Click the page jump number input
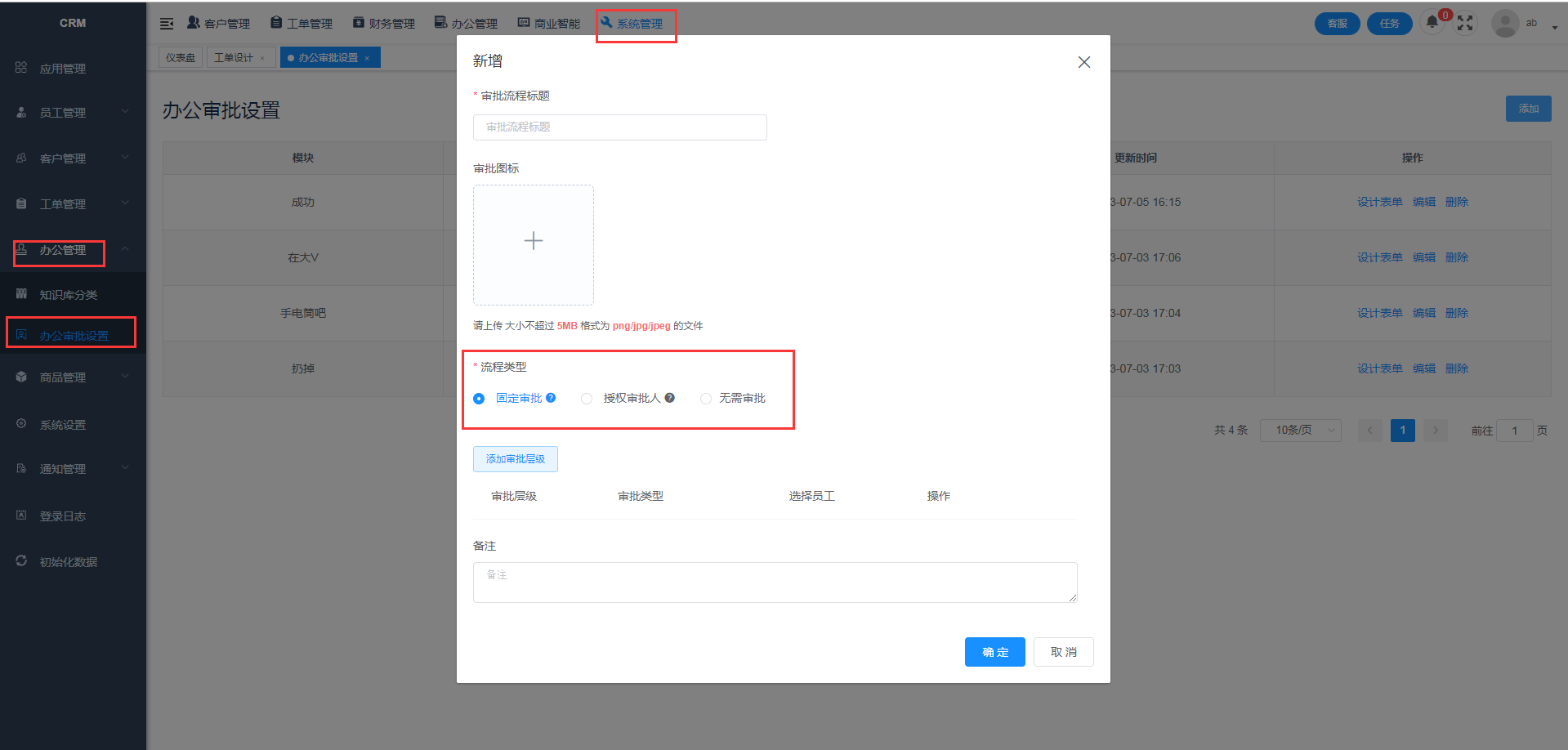 1515,431
